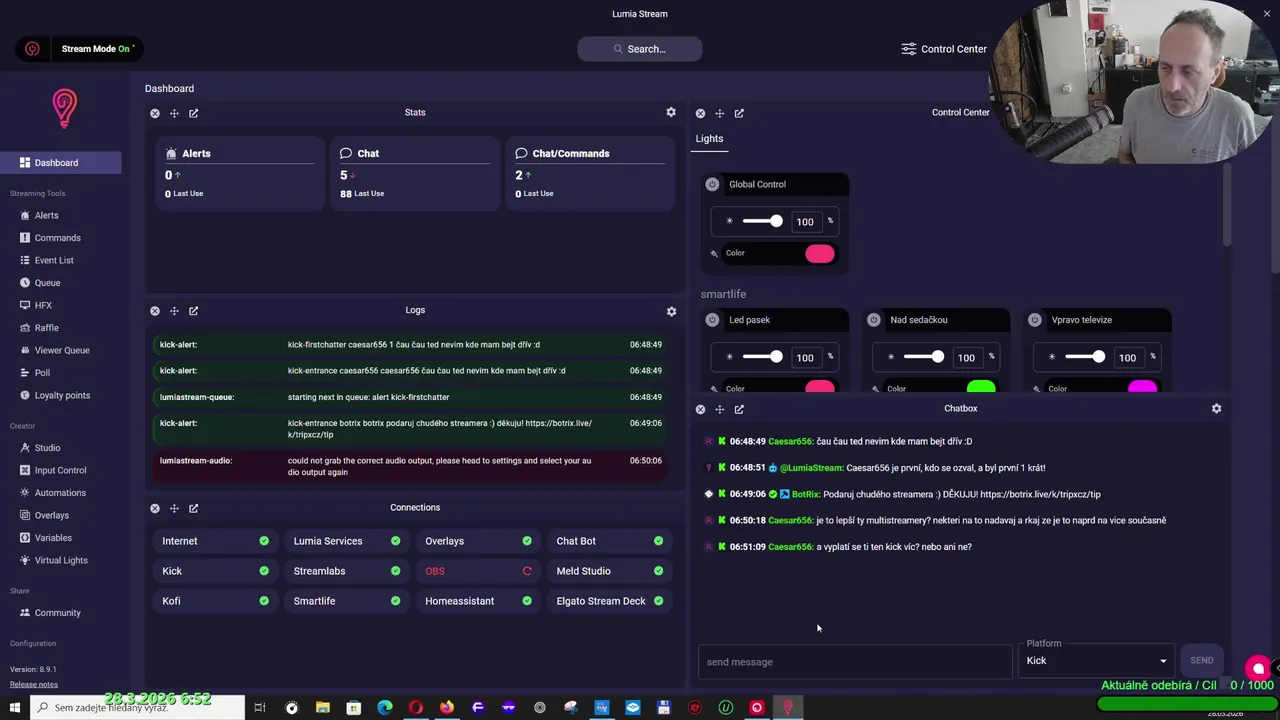
Task: Open the Chatbox settings gear
Action: tap(1216, 408)
